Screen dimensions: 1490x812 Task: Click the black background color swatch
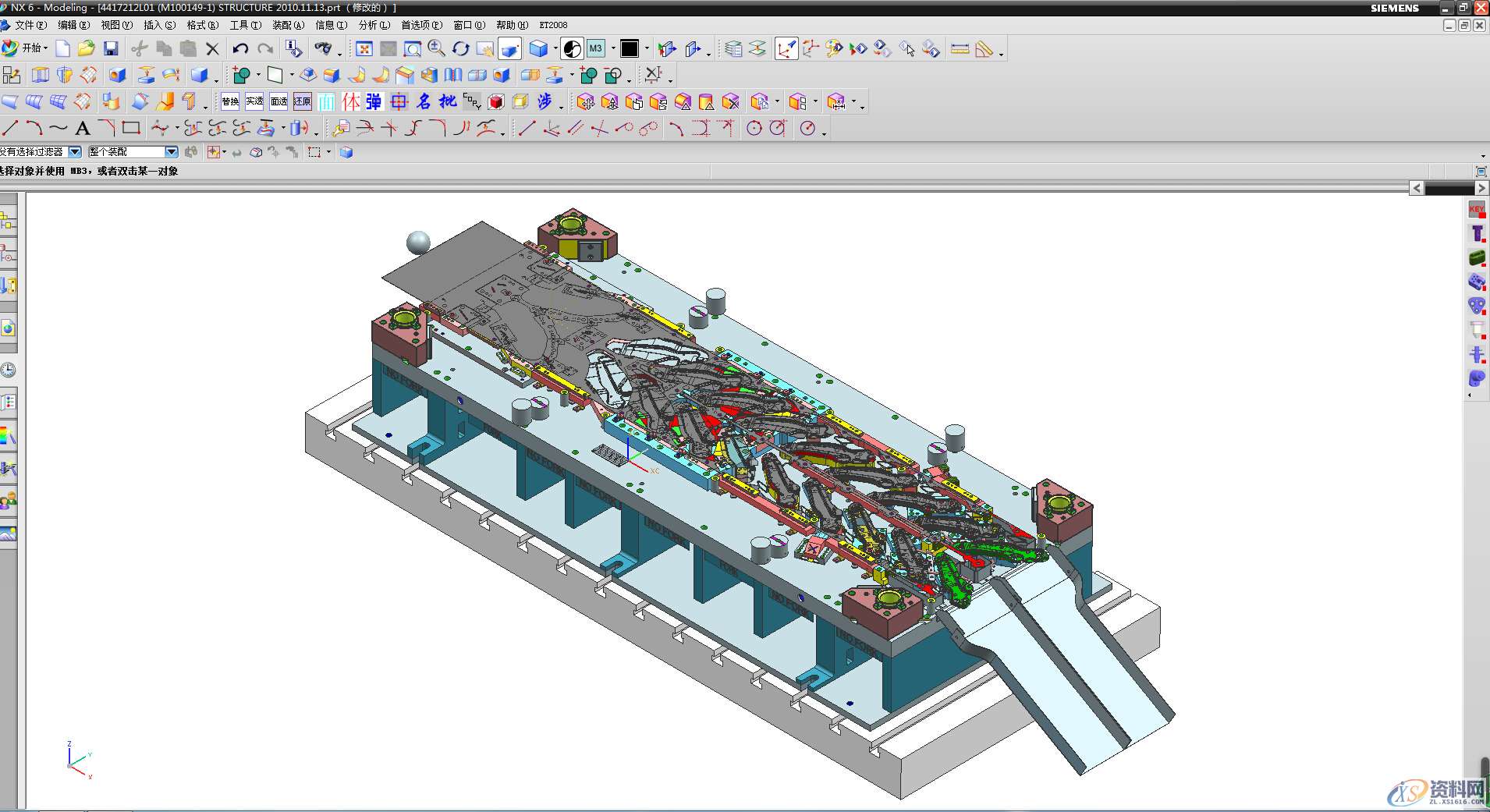(x=630, y=49)
